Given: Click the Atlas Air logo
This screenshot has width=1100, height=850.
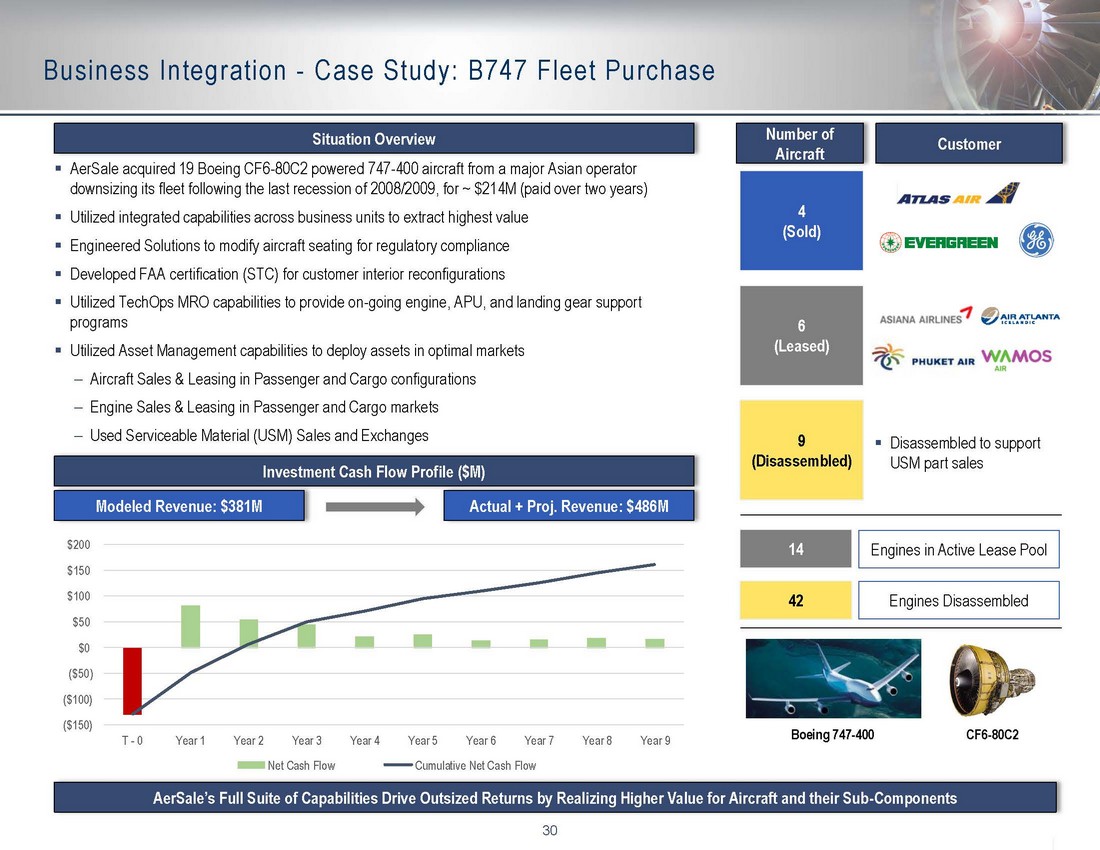Looking at the screenshot, I should coord(957,196).
